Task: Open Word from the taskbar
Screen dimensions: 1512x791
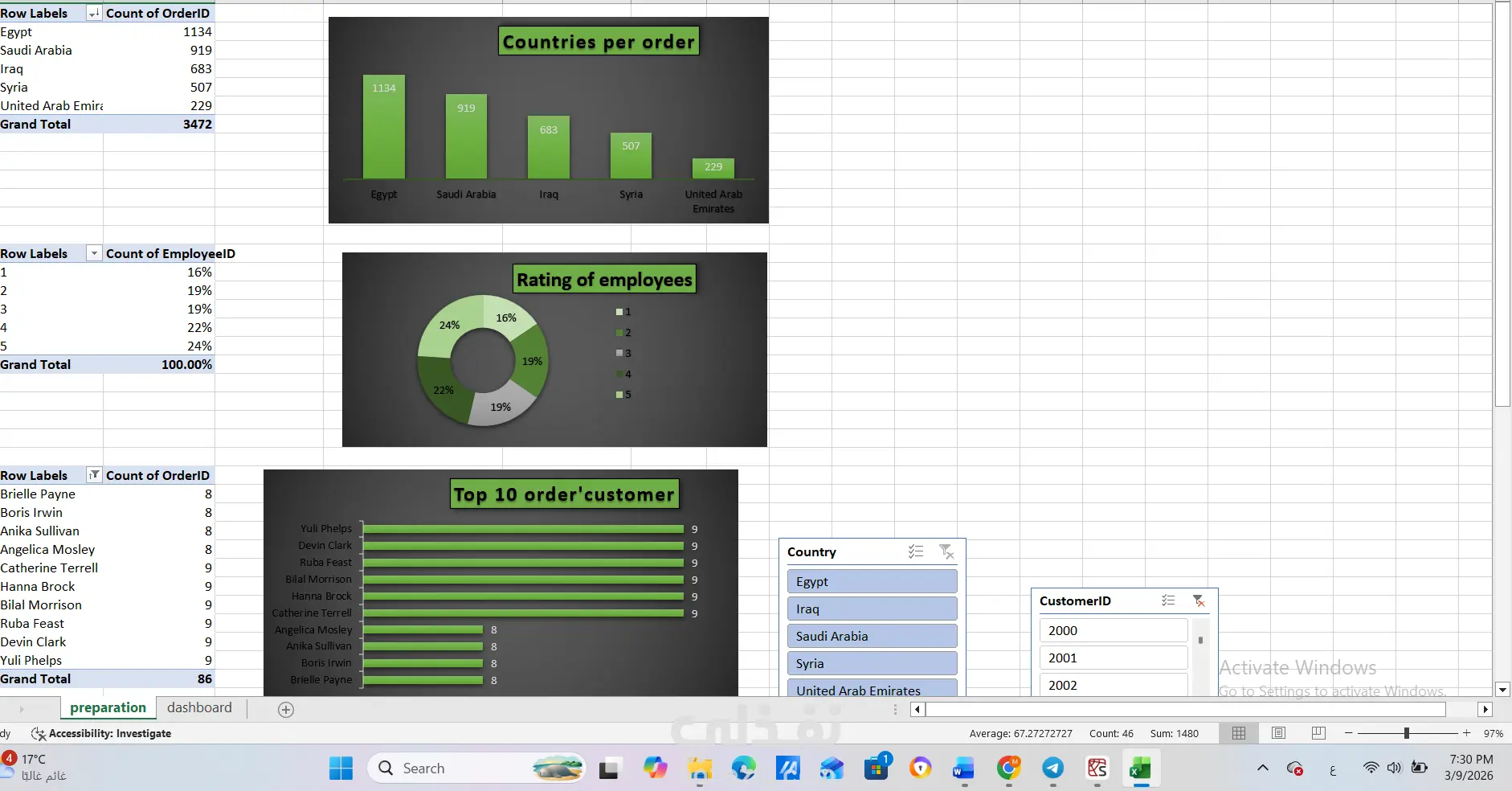Action: click(x=963, y=768)
